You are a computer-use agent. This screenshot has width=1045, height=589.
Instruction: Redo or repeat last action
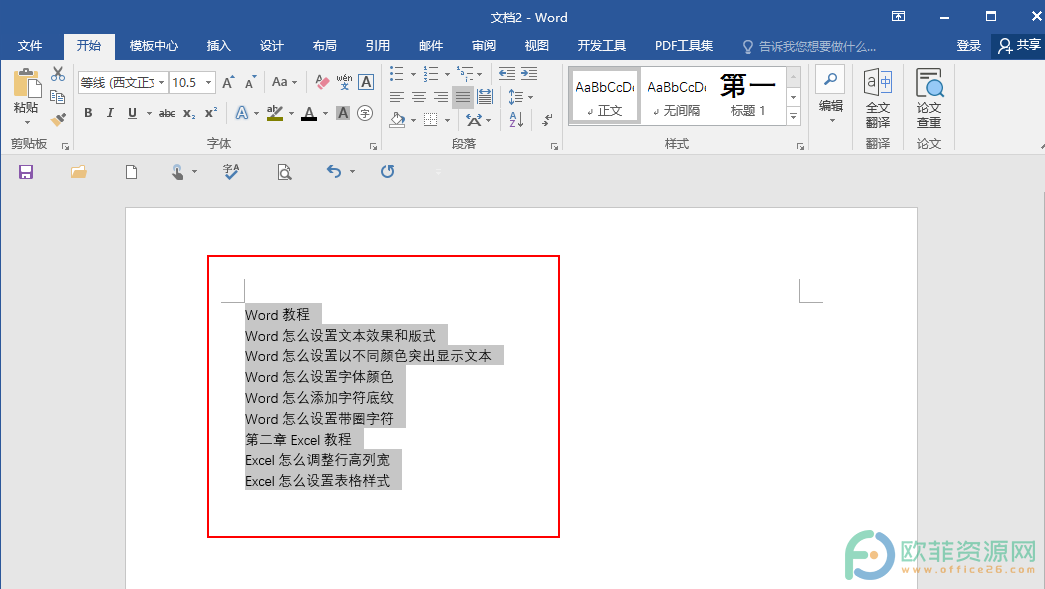pyautogui.click(x=387, y=172)
